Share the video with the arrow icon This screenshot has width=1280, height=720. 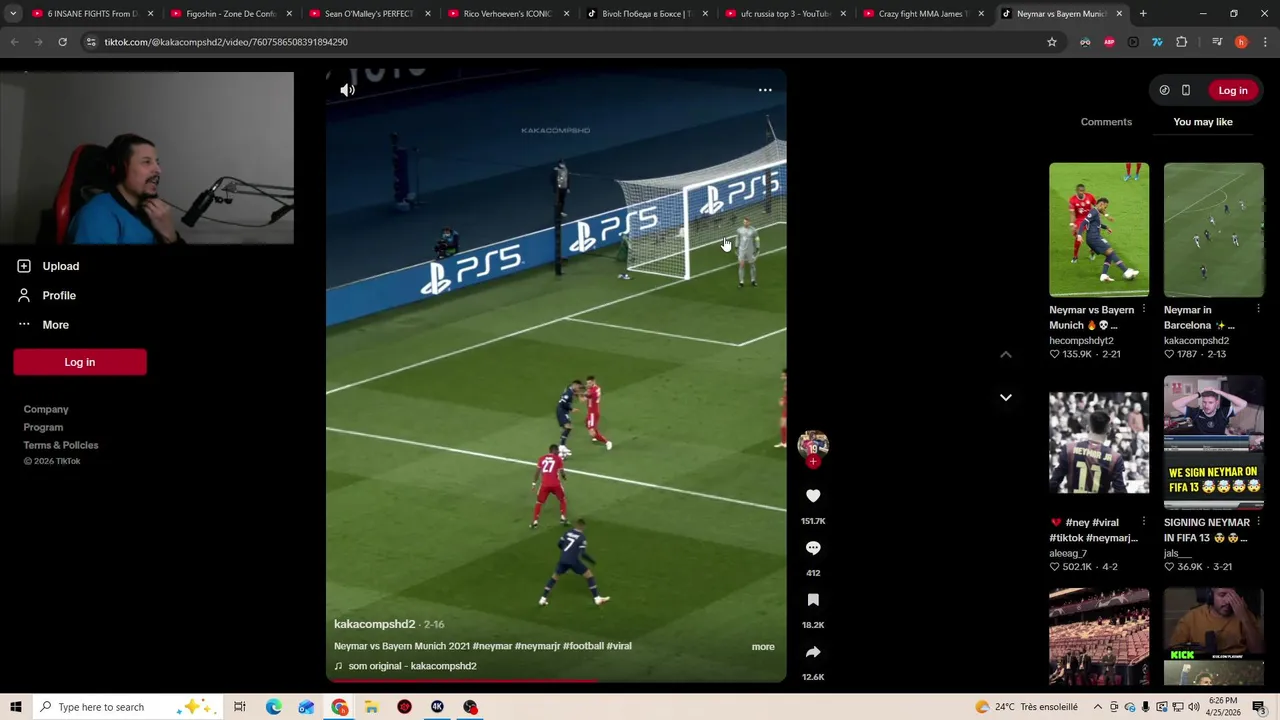pyautogui.click(x=813, y=652)
